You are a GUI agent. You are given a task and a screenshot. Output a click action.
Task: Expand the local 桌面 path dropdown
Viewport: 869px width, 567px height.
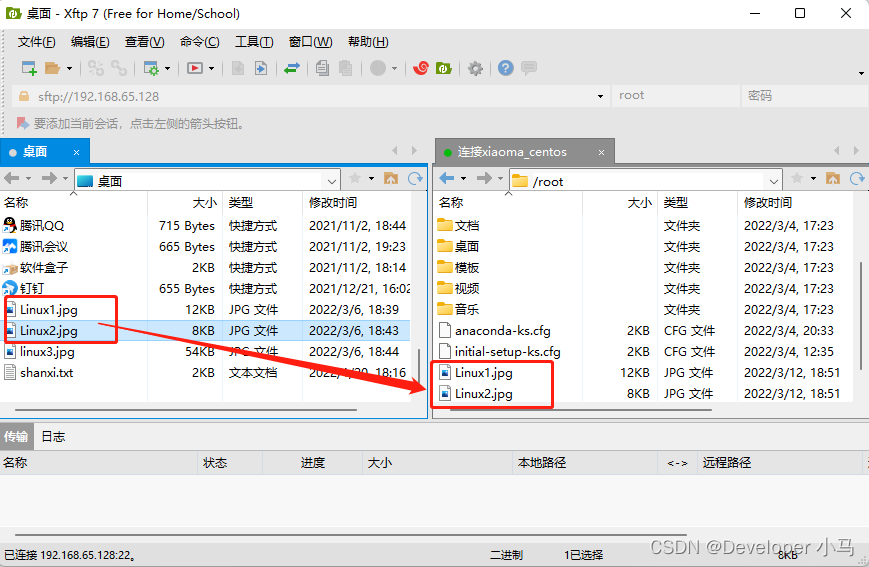pos(331,181)
